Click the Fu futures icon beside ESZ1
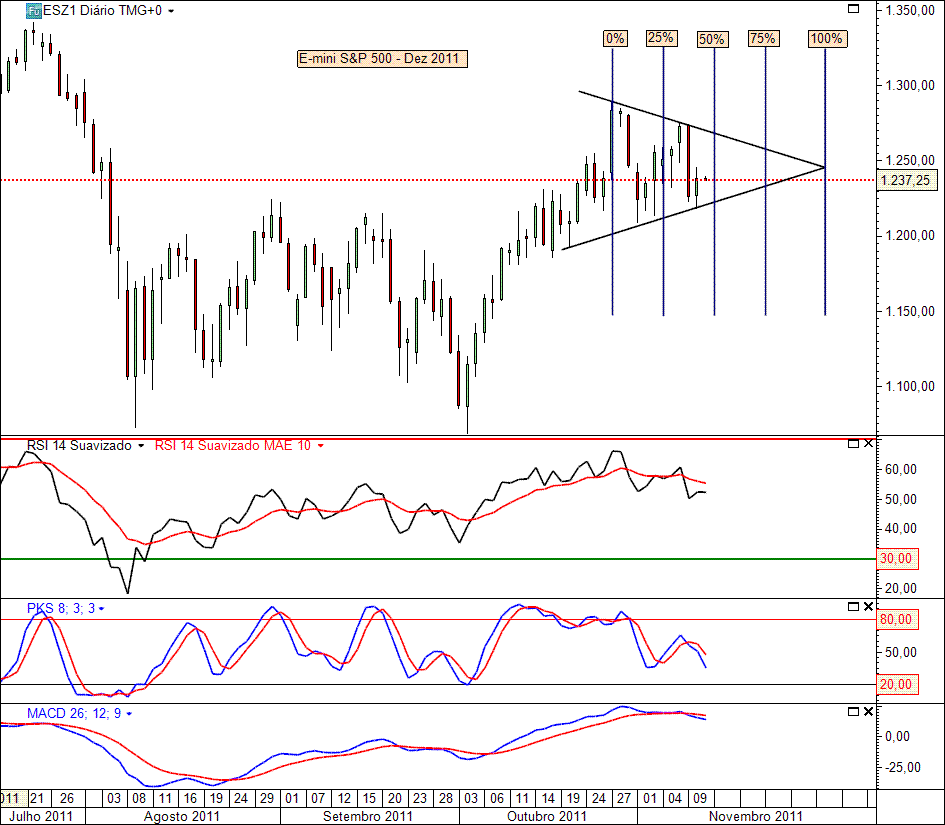The width and height of the screenshot is (945, 825). [34, 10]
